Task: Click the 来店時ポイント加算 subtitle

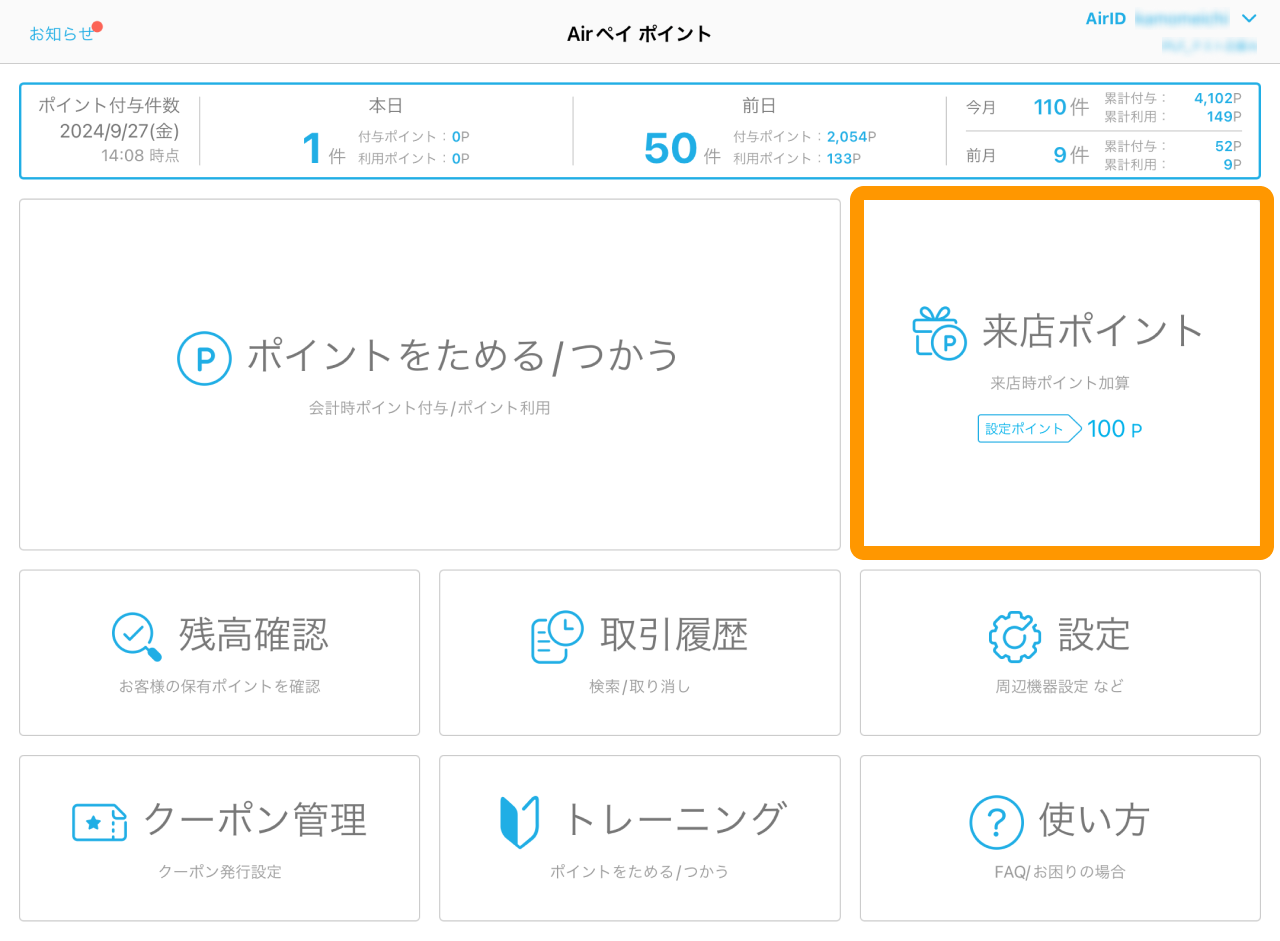Action: (1060, 383)
